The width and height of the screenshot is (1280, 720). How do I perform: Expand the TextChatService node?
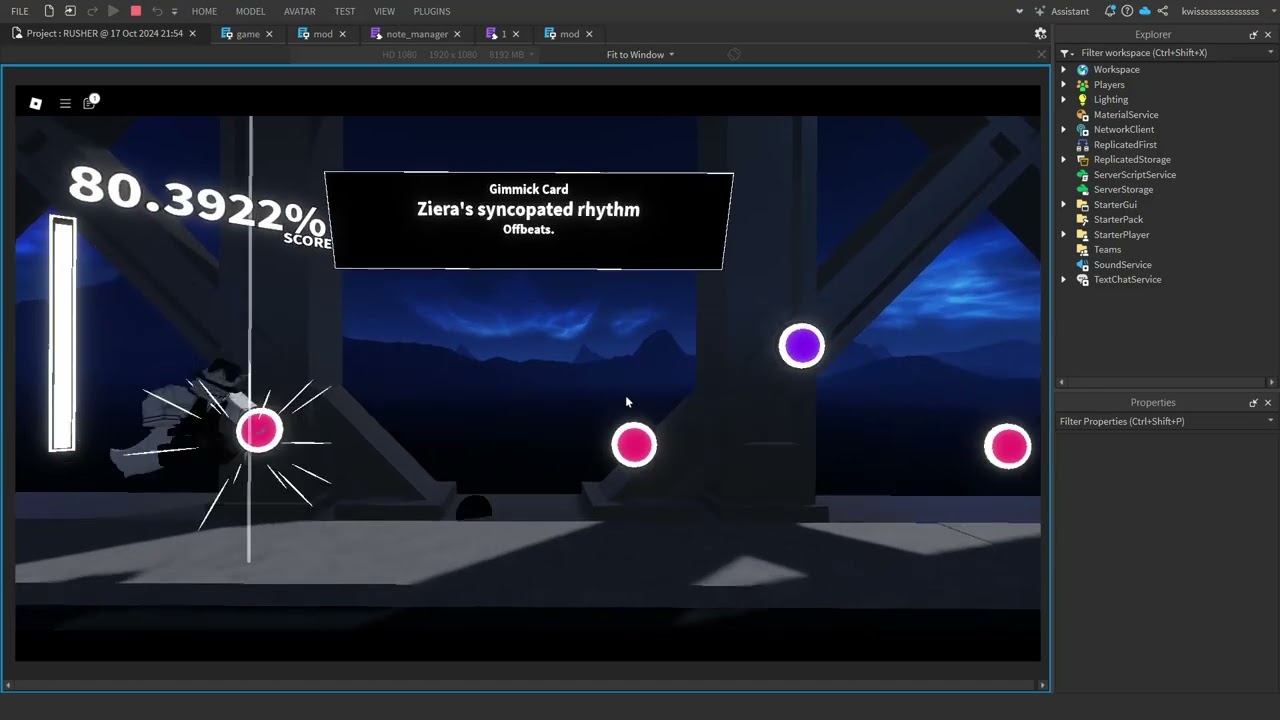tap(1063, 280)
